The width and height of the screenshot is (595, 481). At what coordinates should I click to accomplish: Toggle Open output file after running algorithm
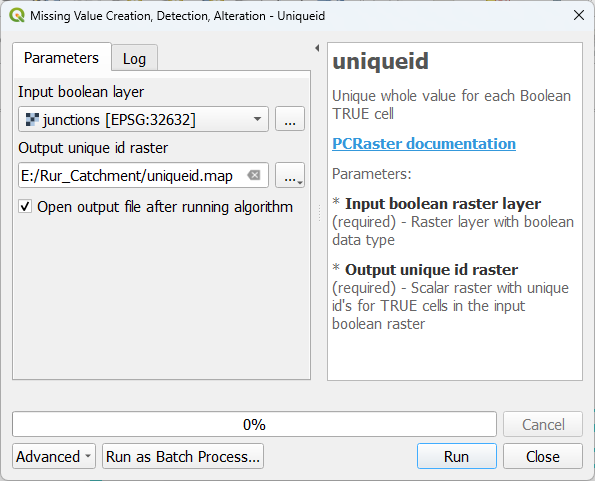25,207
